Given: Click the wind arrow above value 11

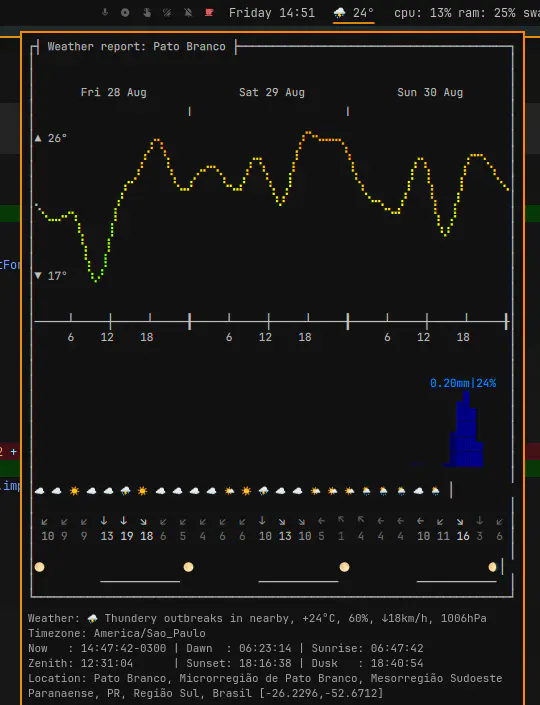Looking at the screenshot, I should 440,521.
